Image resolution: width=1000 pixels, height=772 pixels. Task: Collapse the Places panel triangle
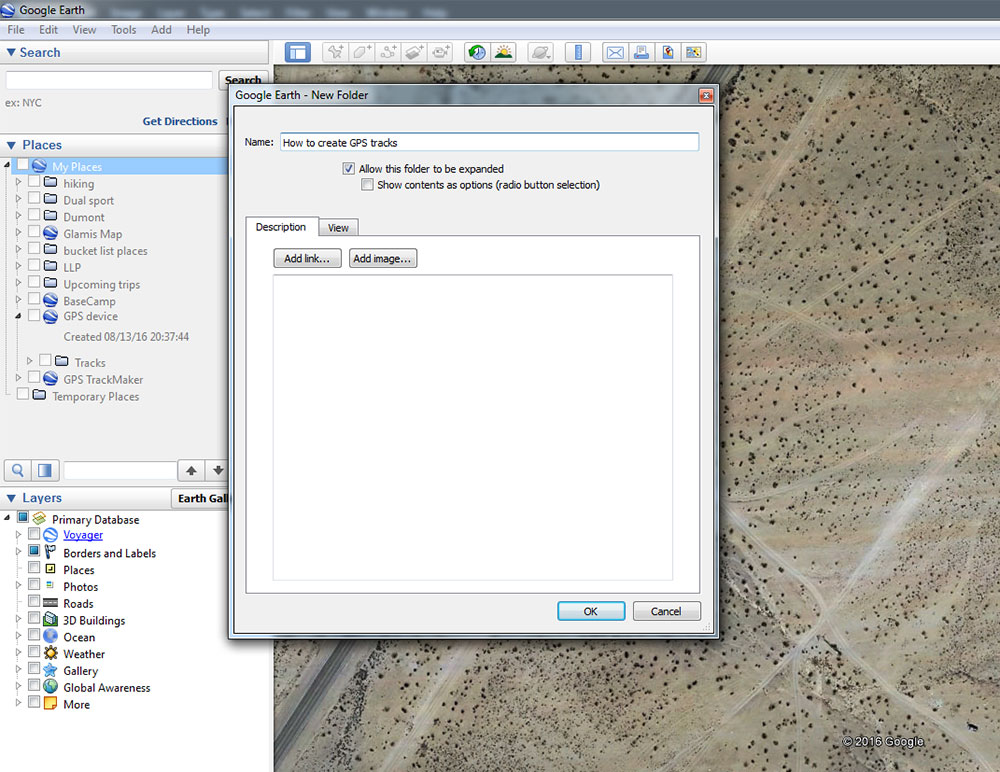11,145
